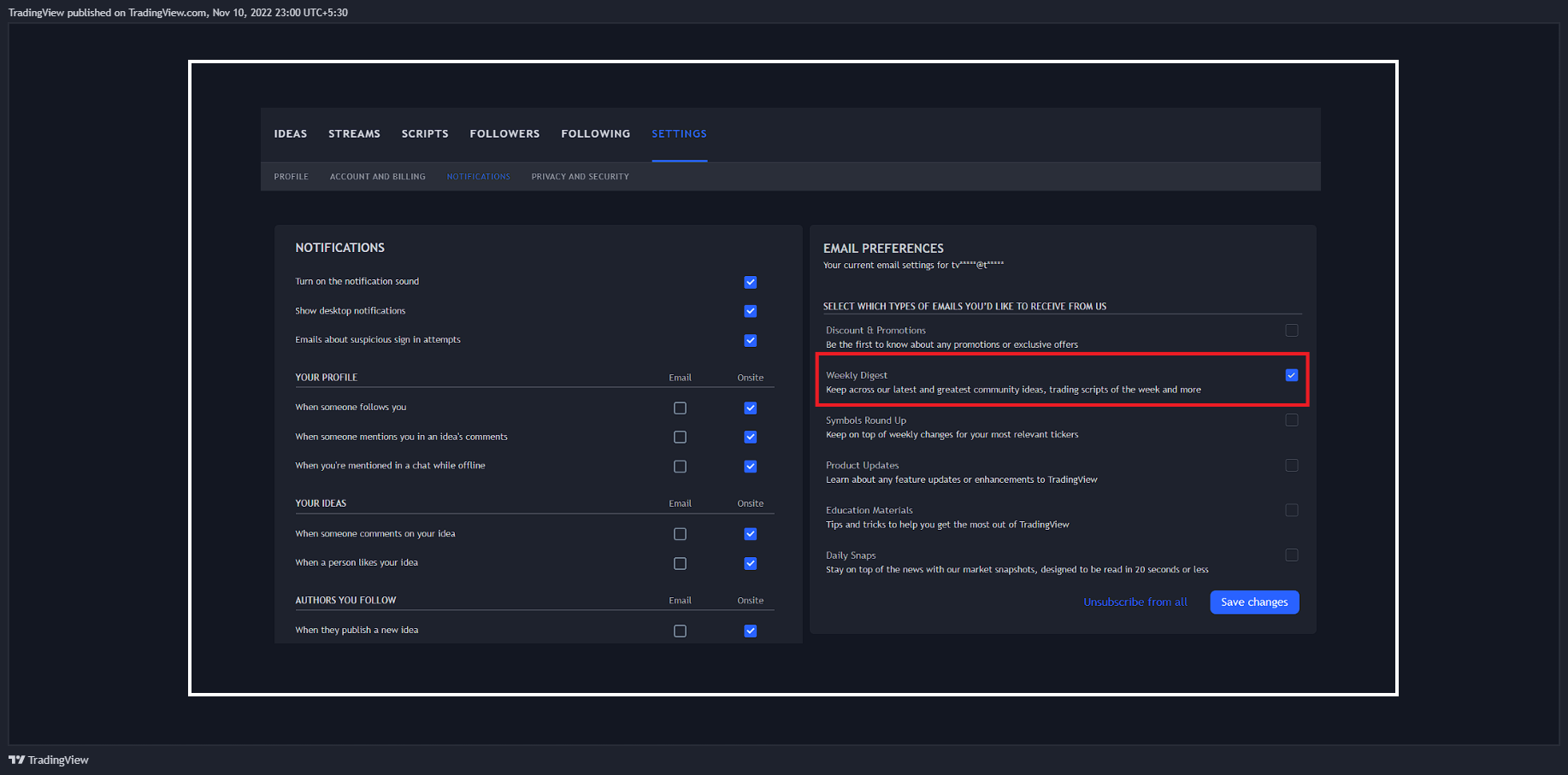Disable Onsite when person likes idea
The image size is (1568, 775).
click(x=750, y=563)
